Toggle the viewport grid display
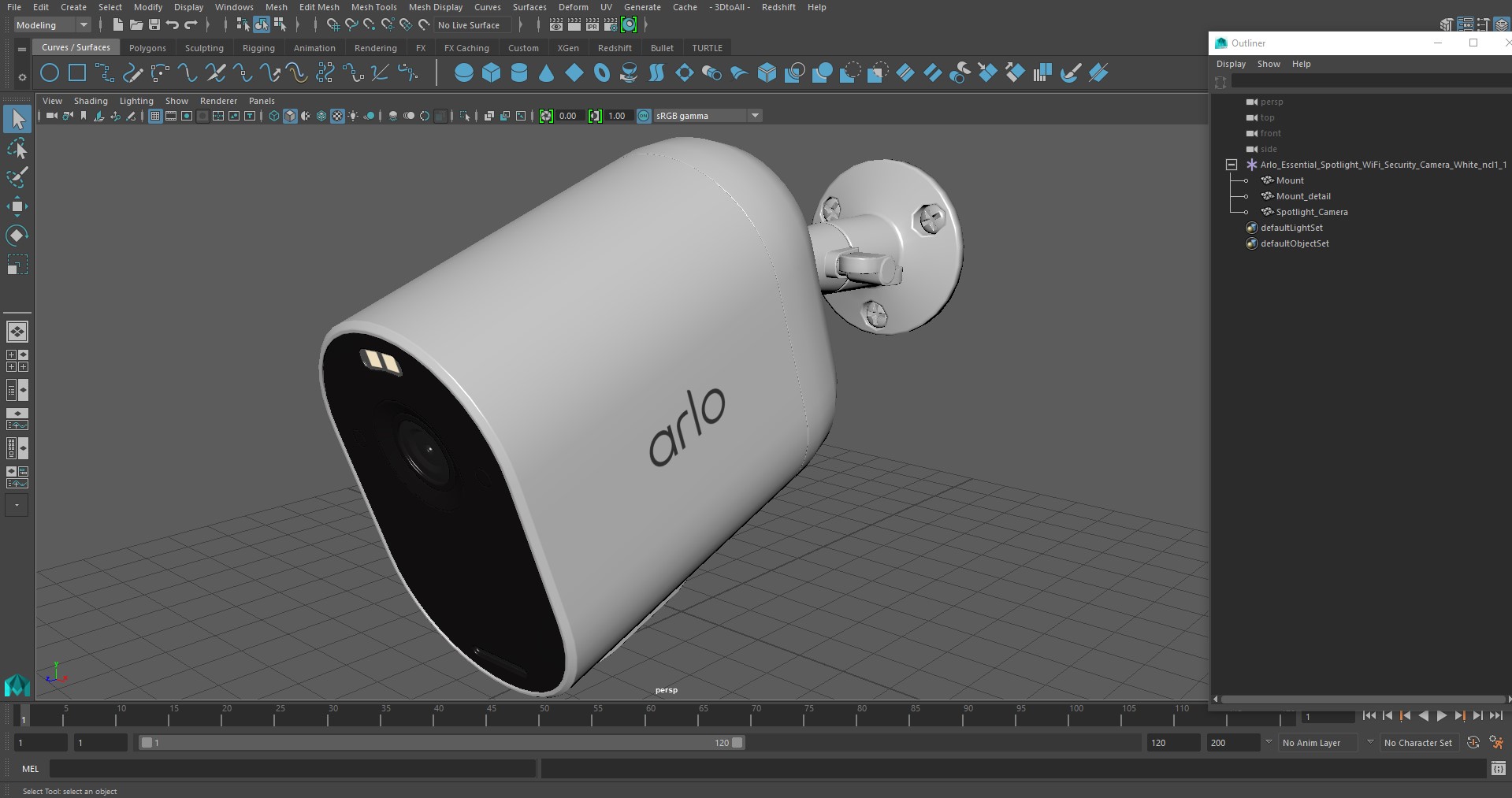The height and width of the screenshot is (798, 1512). pyautogui.click(x=155, y=116)
